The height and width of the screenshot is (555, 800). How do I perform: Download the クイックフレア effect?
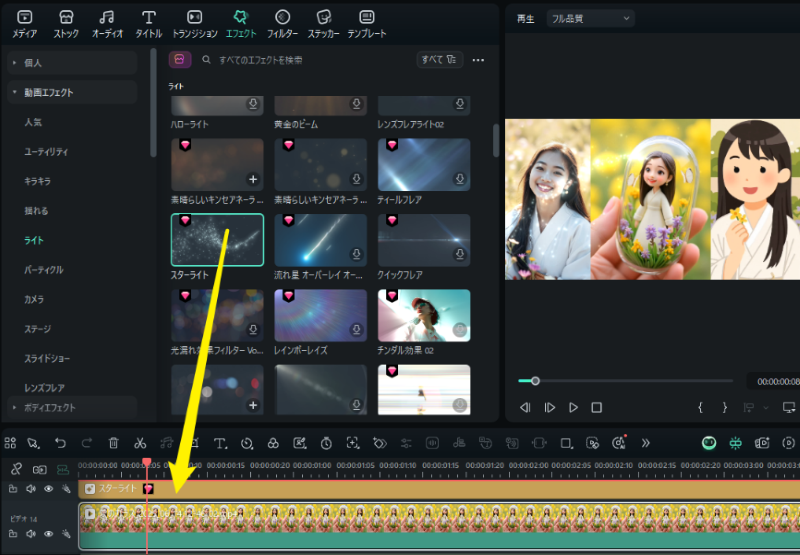click(460, 254)
